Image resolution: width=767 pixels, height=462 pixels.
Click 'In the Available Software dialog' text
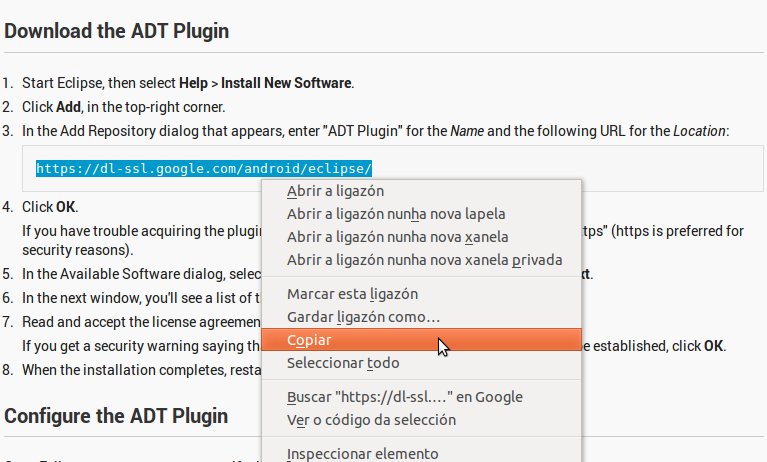tap(142, 274)
